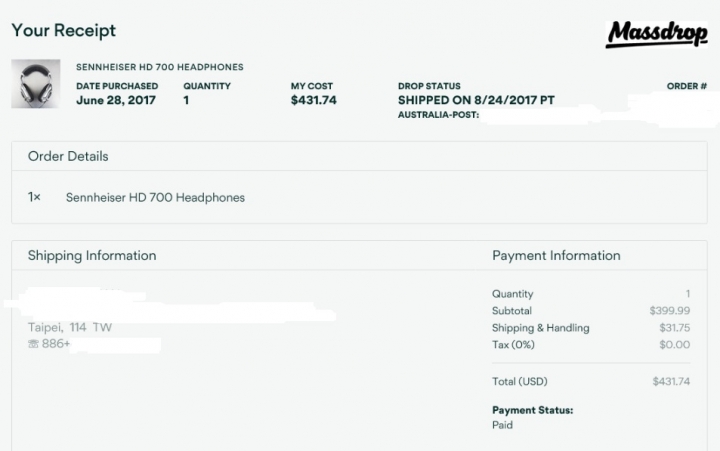The image size is (720, 451).
Task: Click the Paid payment status text
Action: [502, 425]
